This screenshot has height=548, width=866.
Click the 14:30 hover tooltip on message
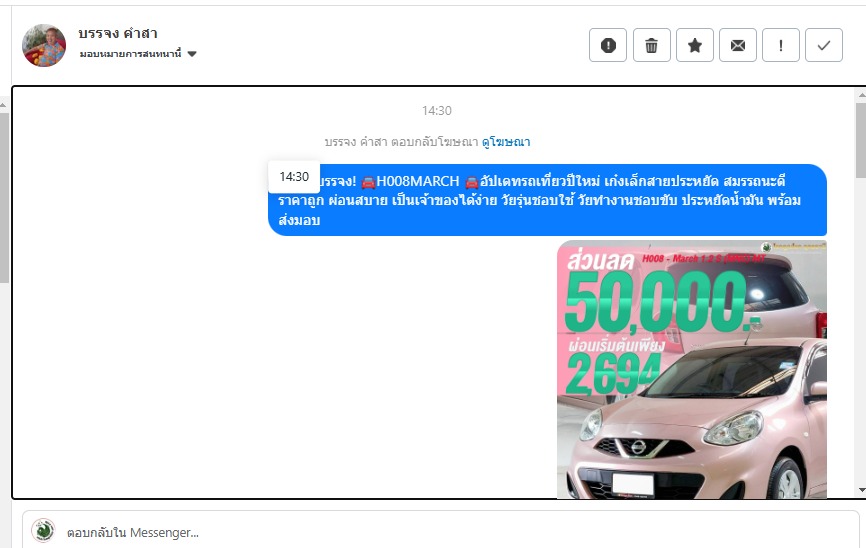(294, 177)
